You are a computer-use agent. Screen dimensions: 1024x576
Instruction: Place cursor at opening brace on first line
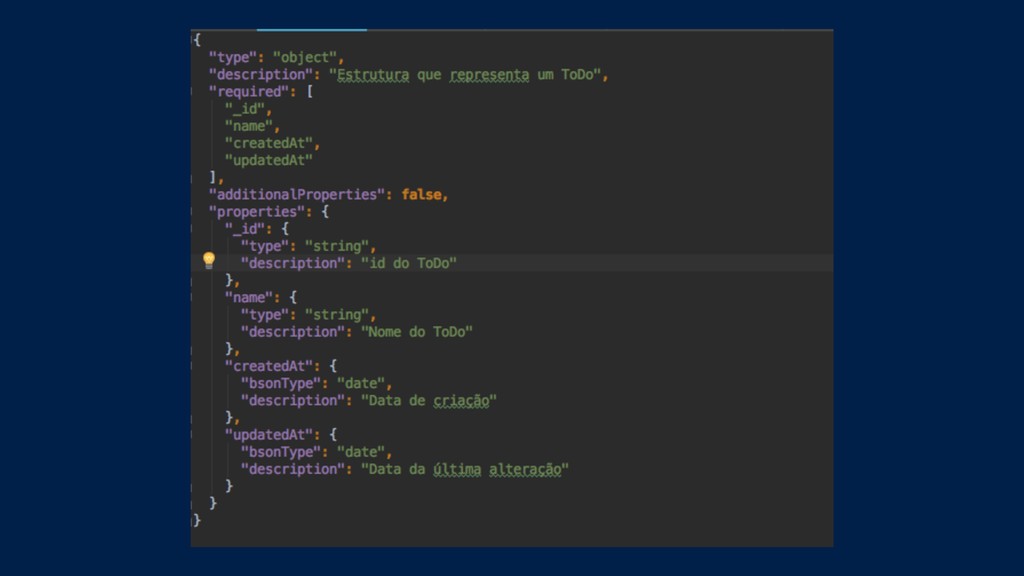coord(197,40)
